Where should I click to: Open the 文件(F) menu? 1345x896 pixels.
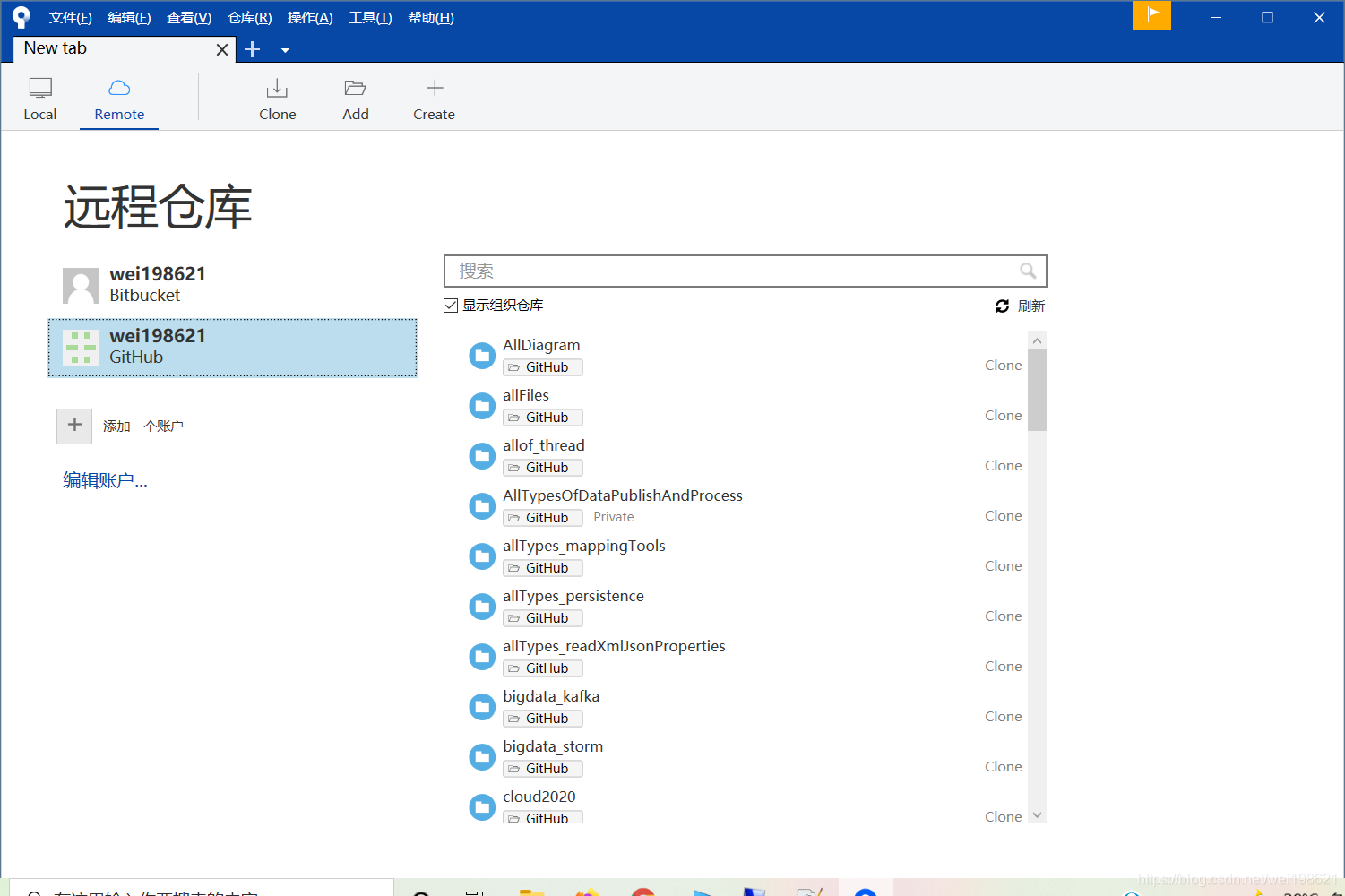71,18
